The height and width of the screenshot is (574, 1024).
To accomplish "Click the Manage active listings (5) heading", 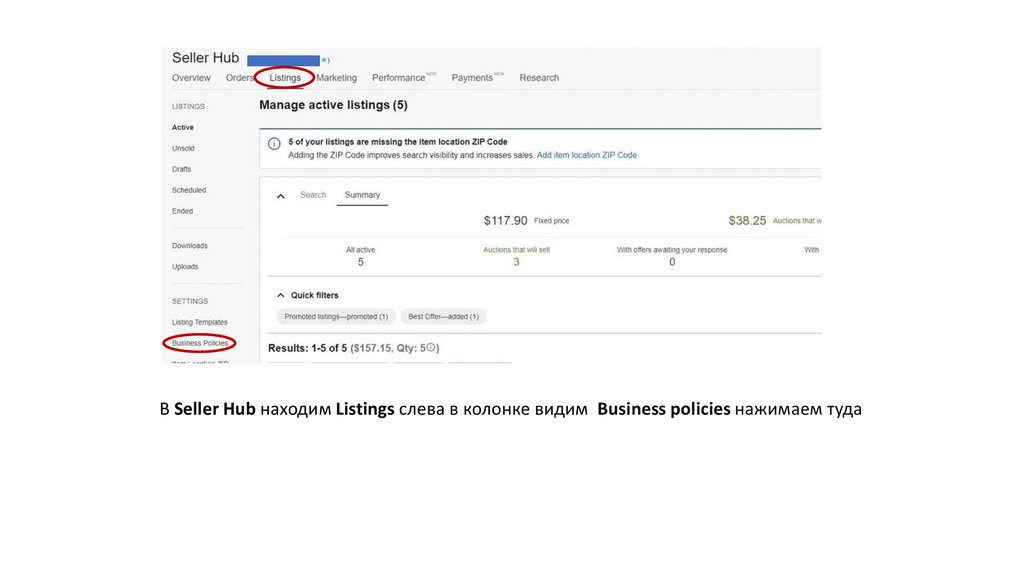I will (333, 105).
